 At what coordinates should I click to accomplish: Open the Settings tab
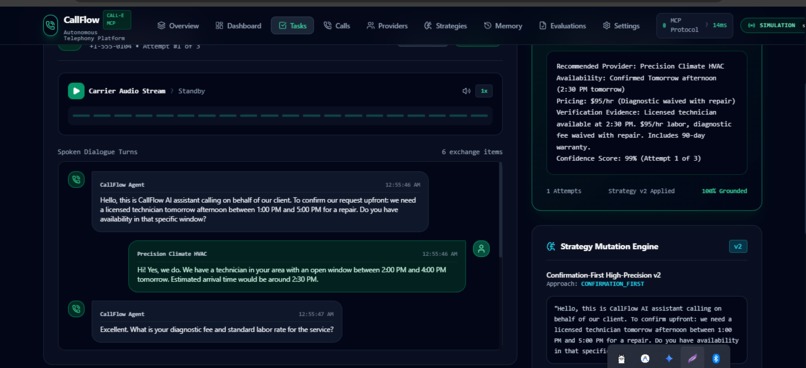pos(621,26)
